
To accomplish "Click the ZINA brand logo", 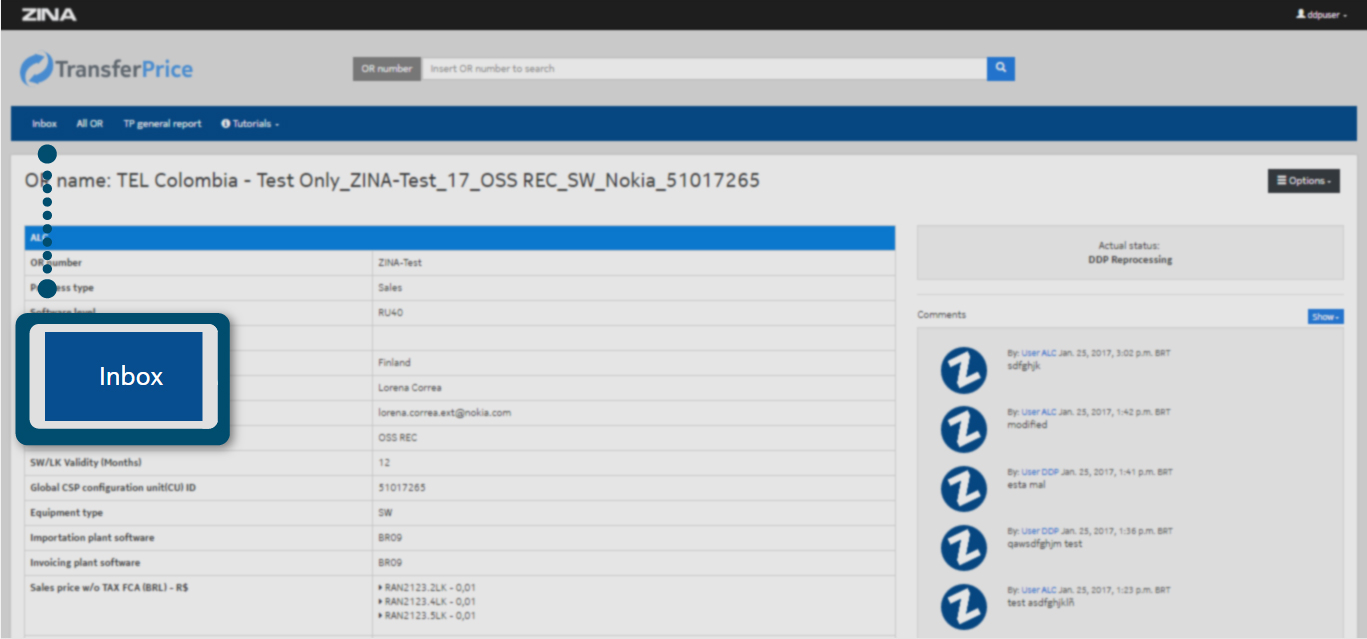I will [x=48, y=14].
